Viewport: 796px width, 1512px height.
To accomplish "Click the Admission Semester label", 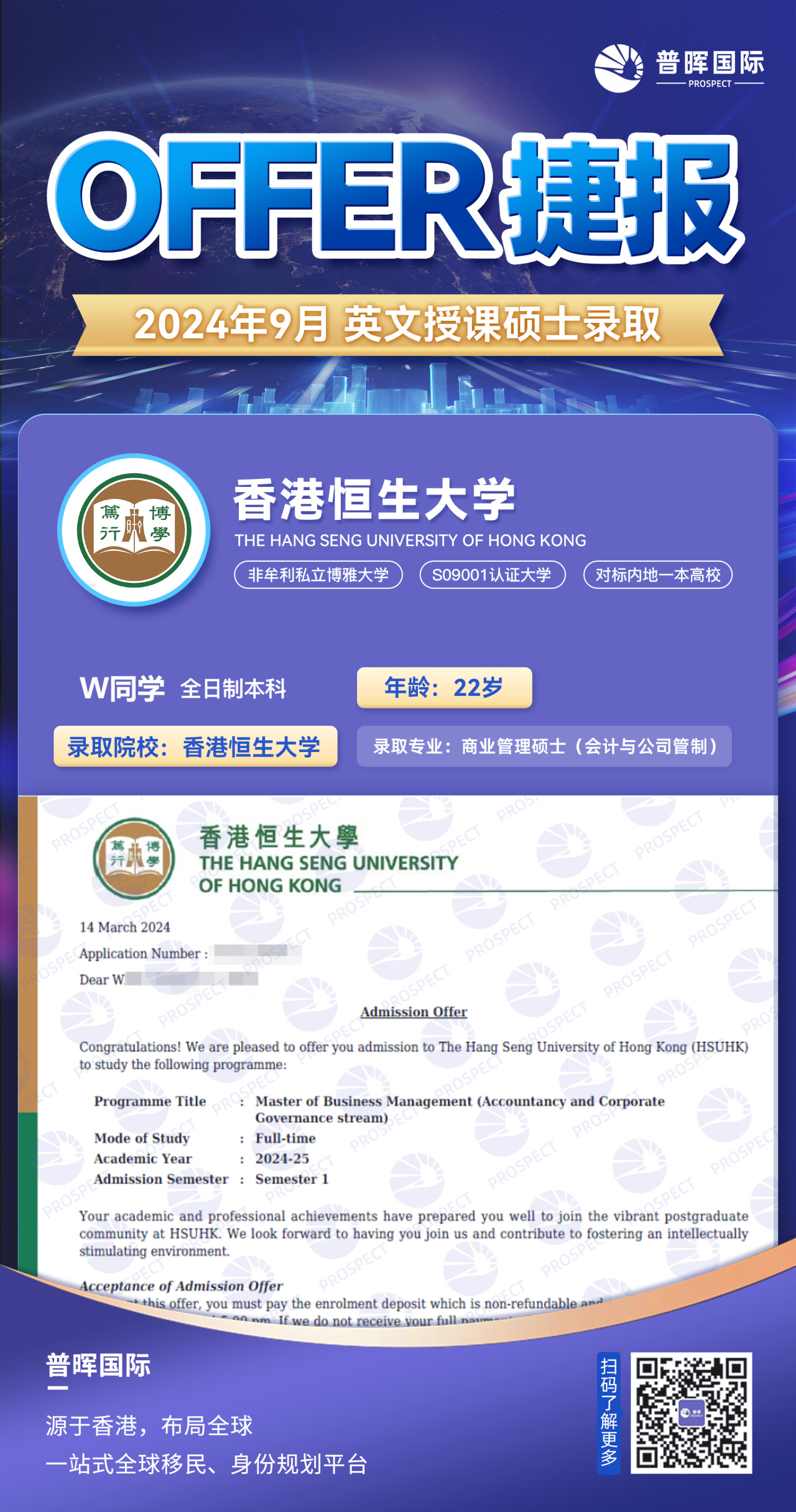I will 161,1179.
